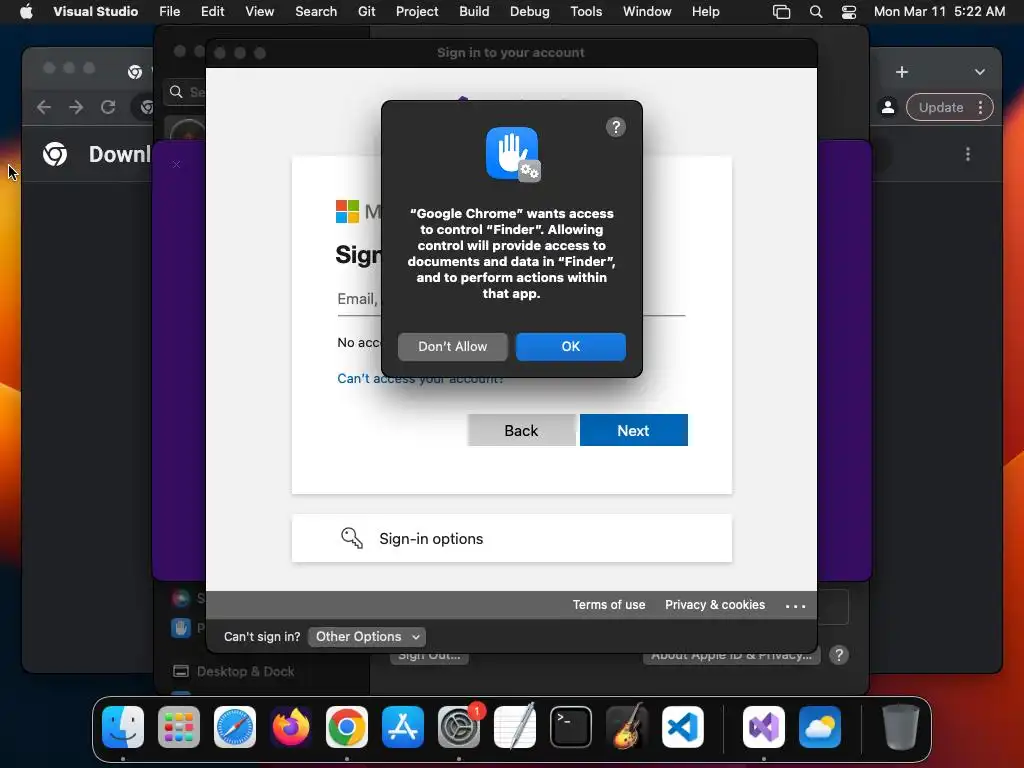Open the cloud weather app in Dock

click(820, 727)
